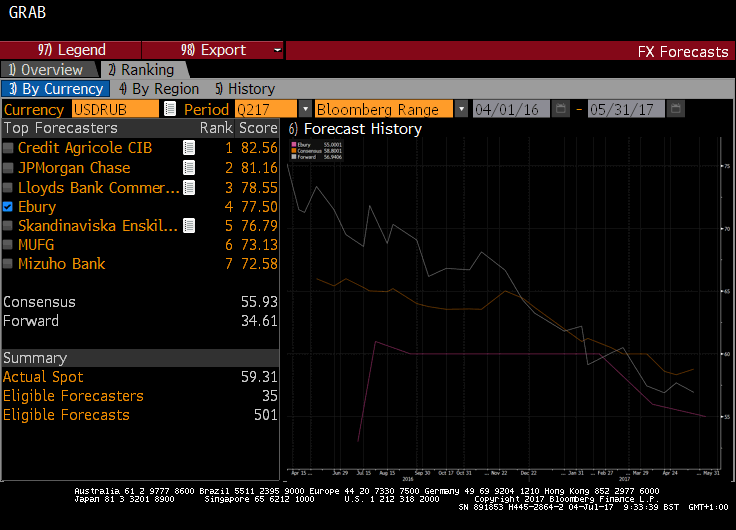Open Credit Agricole CIB forecaster name

[85, 148]
